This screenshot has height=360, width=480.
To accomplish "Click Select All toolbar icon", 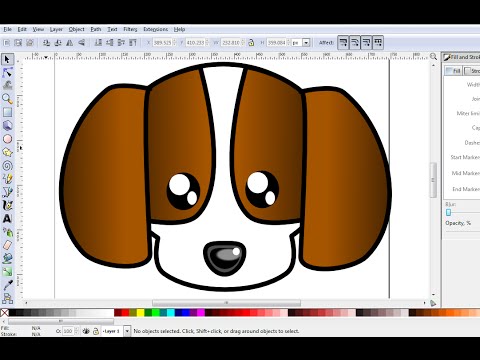I will (x=7, y=43).
